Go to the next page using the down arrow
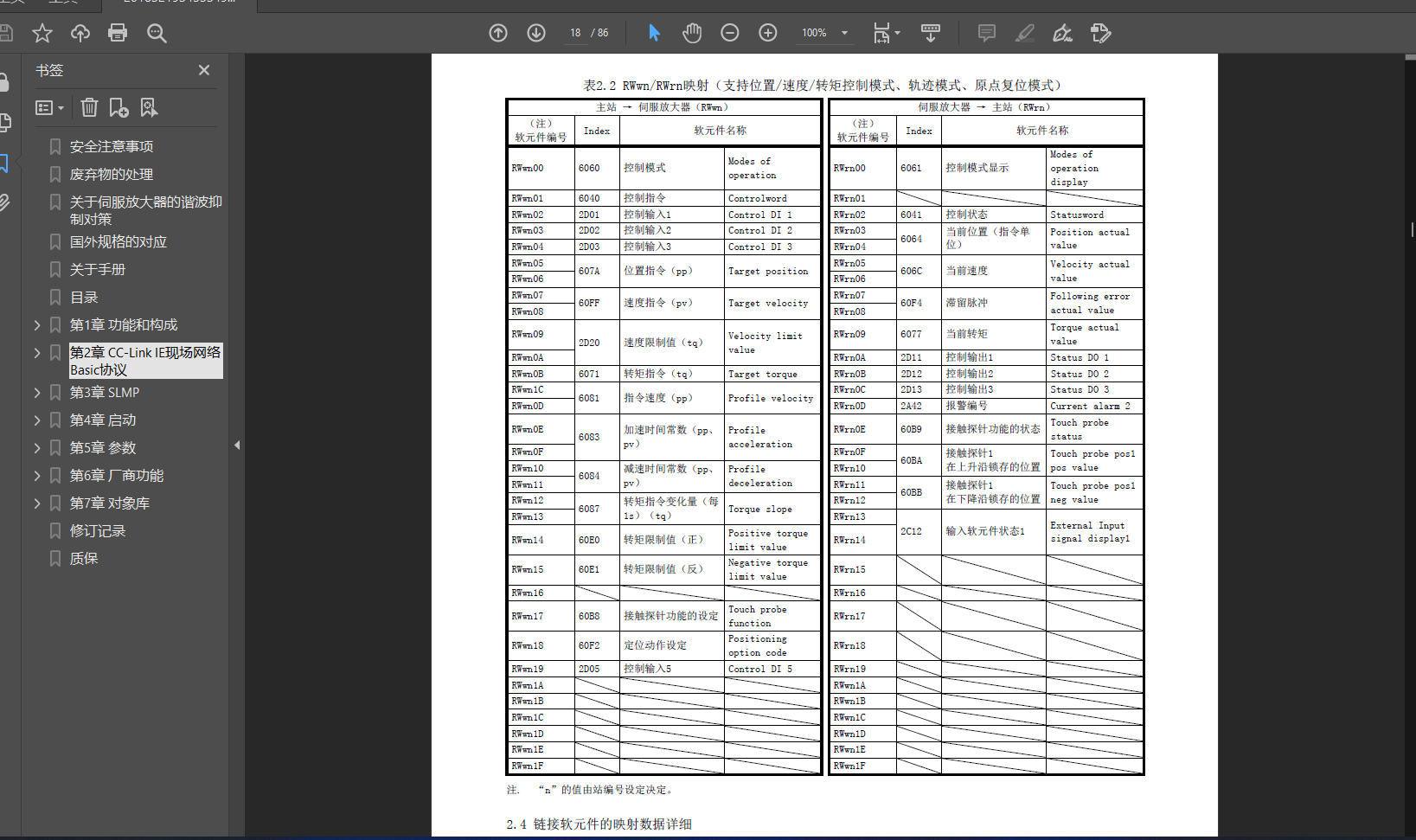Screen dimensions: 1416x840 coord(536,33)
